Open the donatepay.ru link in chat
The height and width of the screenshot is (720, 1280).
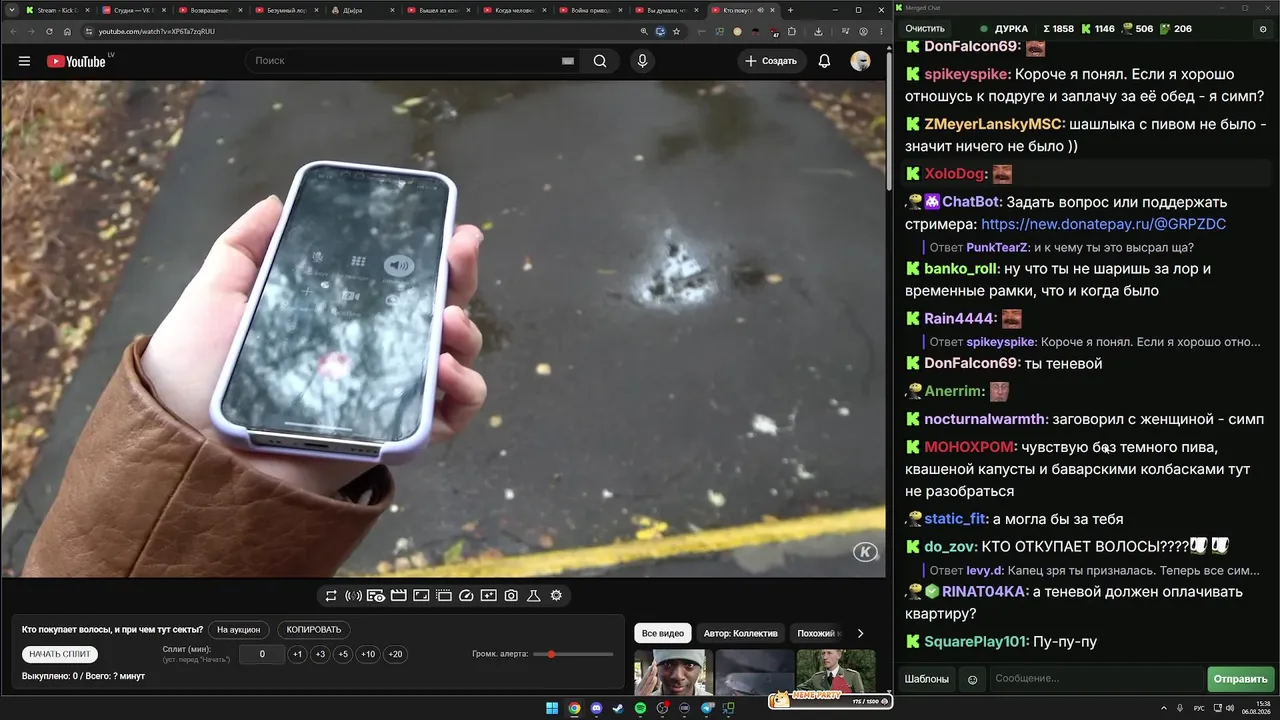pos(1103,224)
